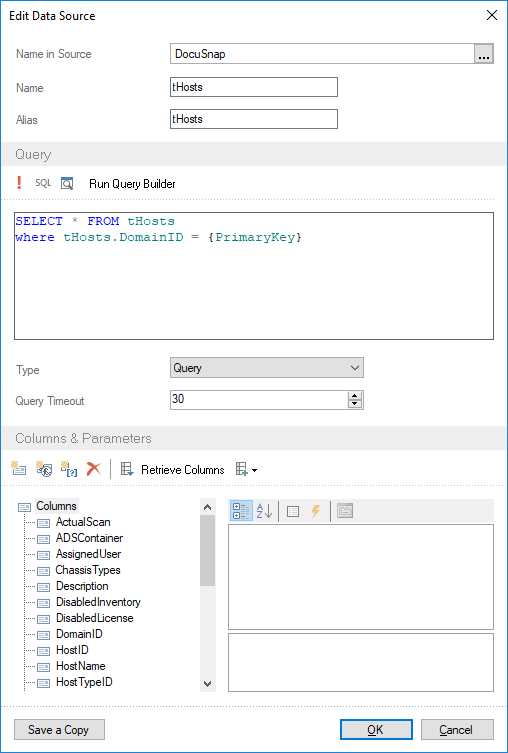
Task: Select the HostName column
Action: [81, 666]
